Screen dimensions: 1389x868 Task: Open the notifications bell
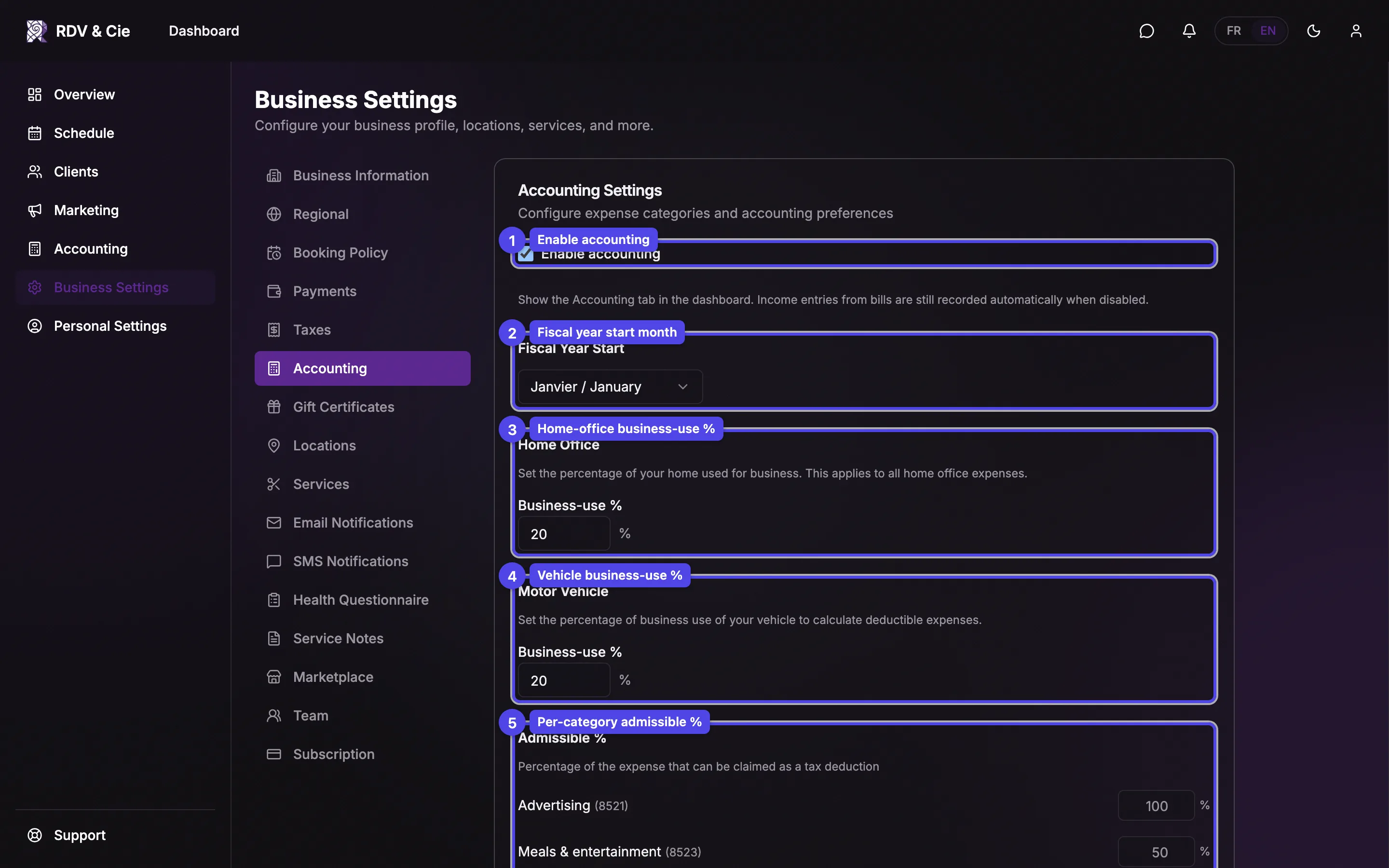point(1189,31)
